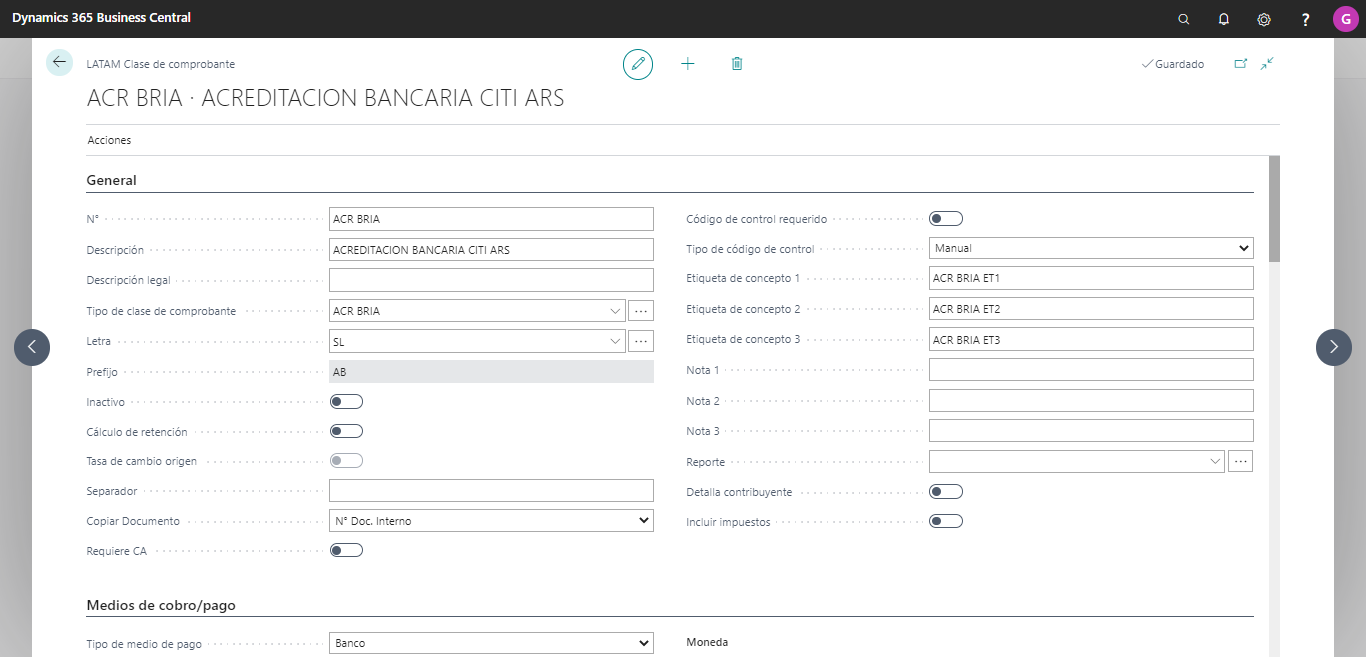Click the Etiqueta de concepto 1 field
Image resolution: width=1366 pixels, height=657 pixels.
coord(1091,278)
